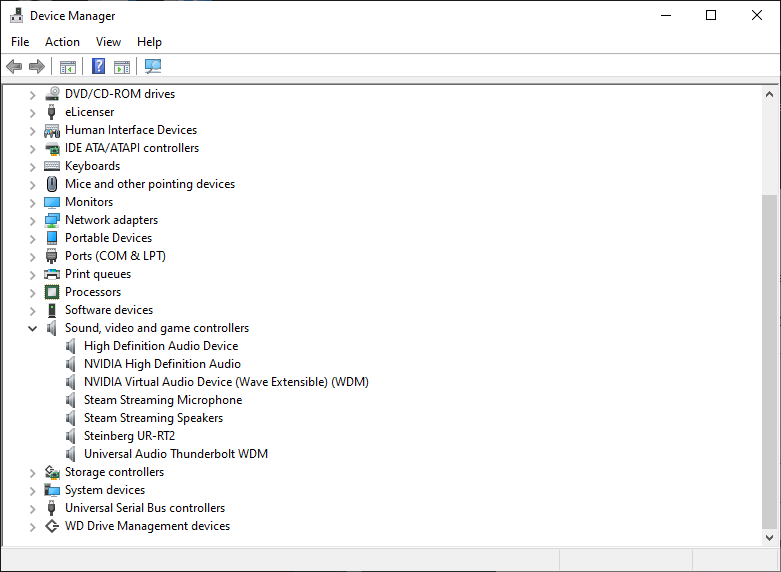Collapse Sound, video and game controllers
Viewport: 781px width, 572px height.
[x=32, y=328]
